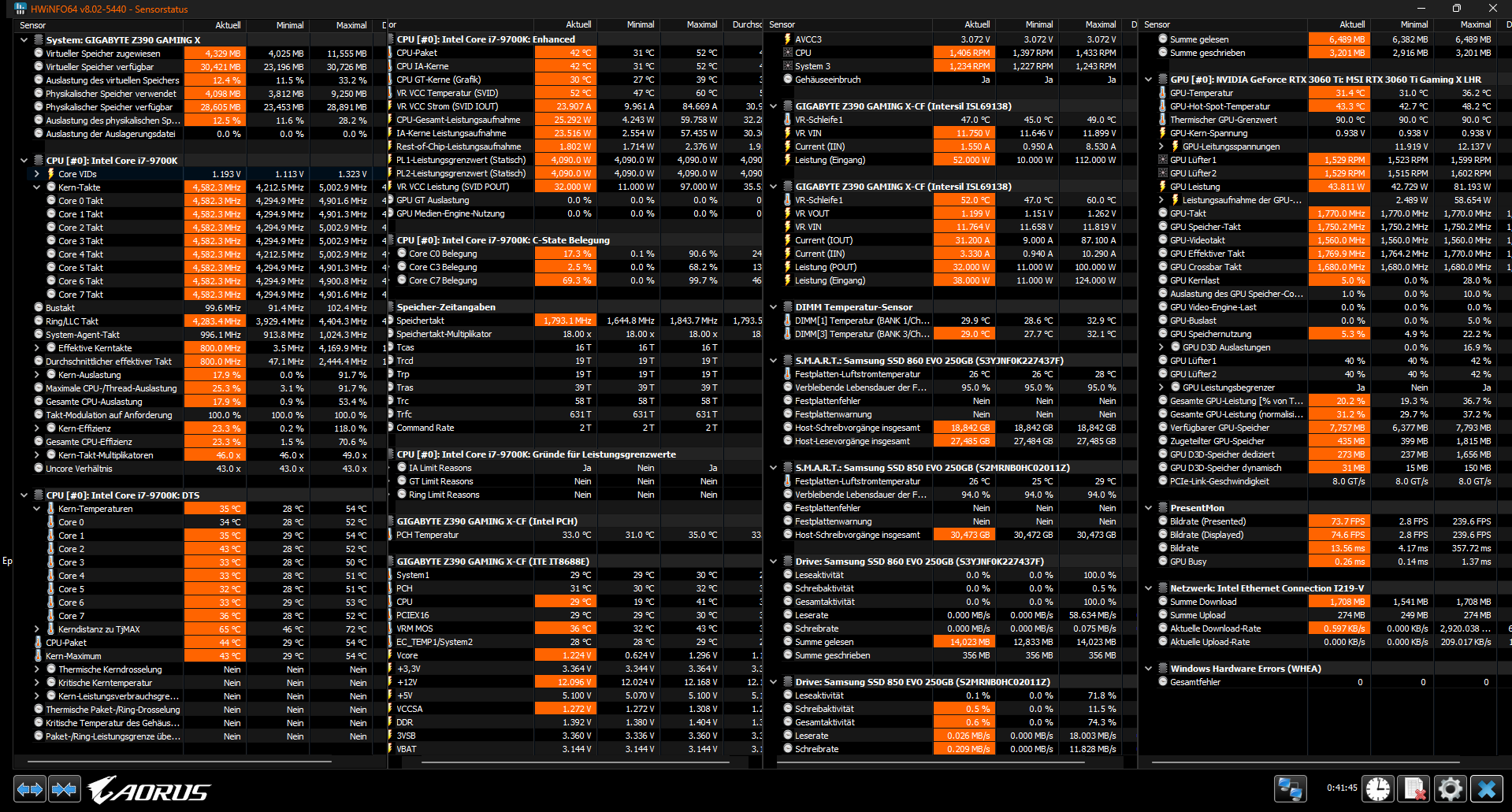The image size is (1512, 812).
Task: Collapse the Kern-Temperaturen sub-group
Action: 36,509
